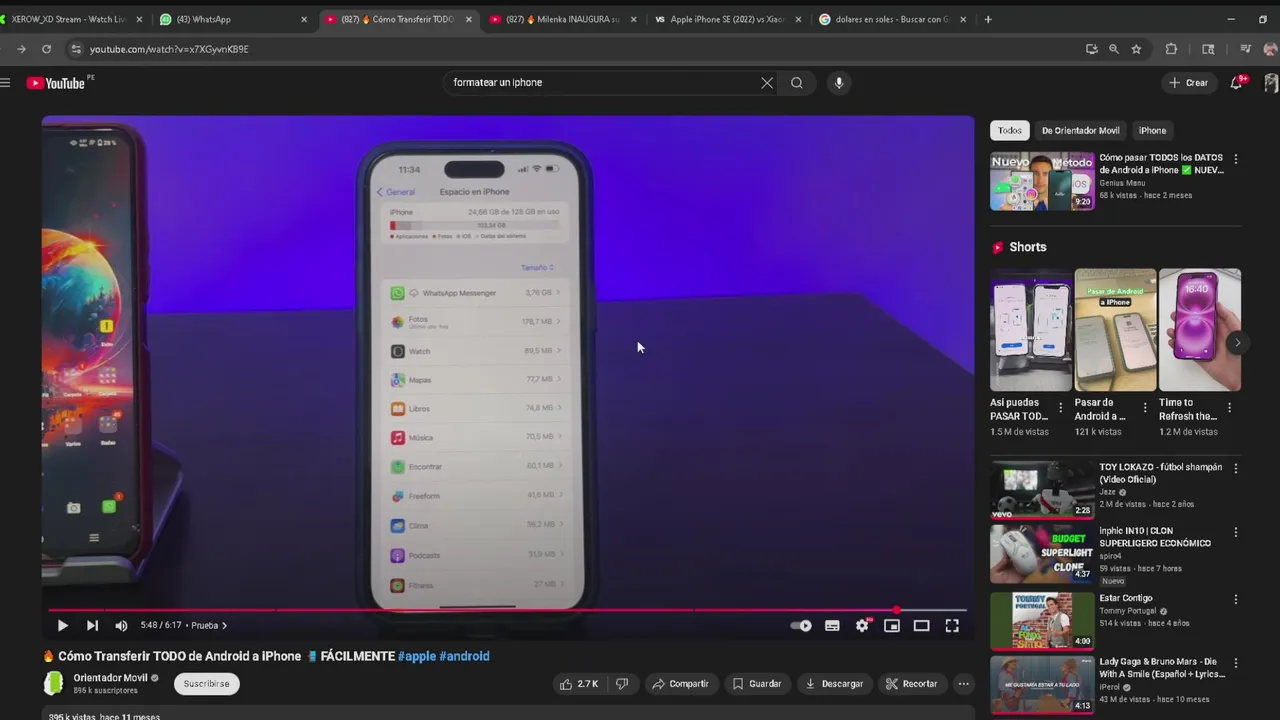The height and width of the screenshot is (720, 1280).
Task: Open the Inphic IN10 clon superligero video
Action: pos(1042,553)
